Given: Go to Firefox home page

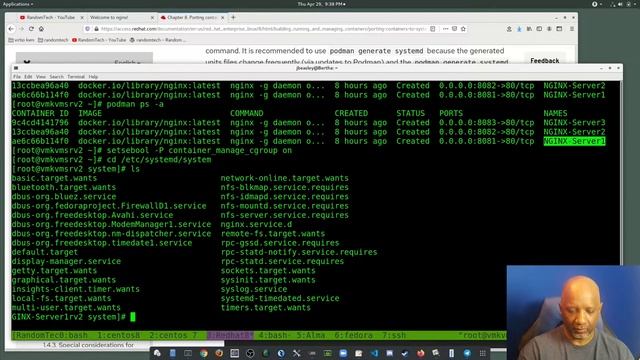Looking at the screenshot, I should coord(41,29).
